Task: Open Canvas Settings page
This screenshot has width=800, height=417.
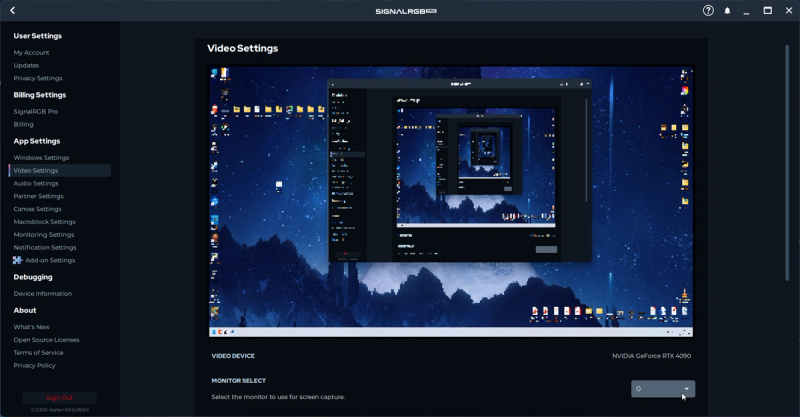Action: click(37, 209)
